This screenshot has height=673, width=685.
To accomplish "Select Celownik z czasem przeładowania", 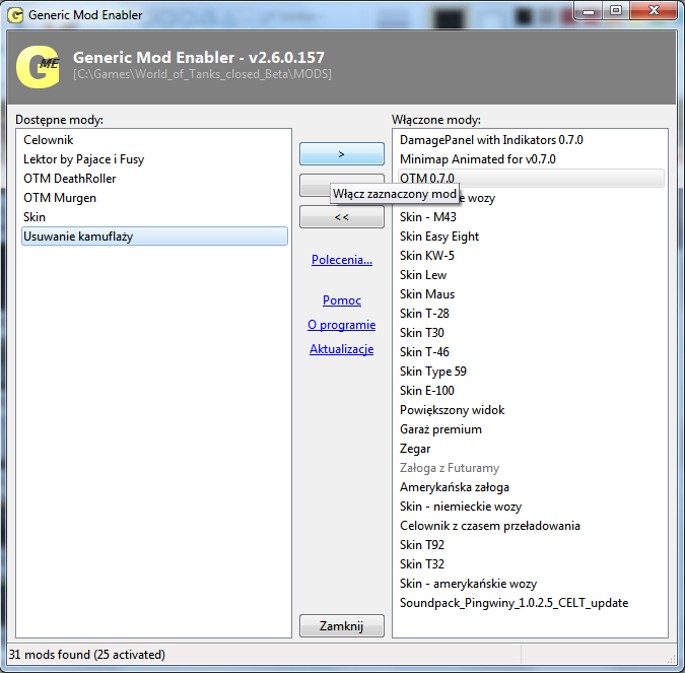I will 531,525.
